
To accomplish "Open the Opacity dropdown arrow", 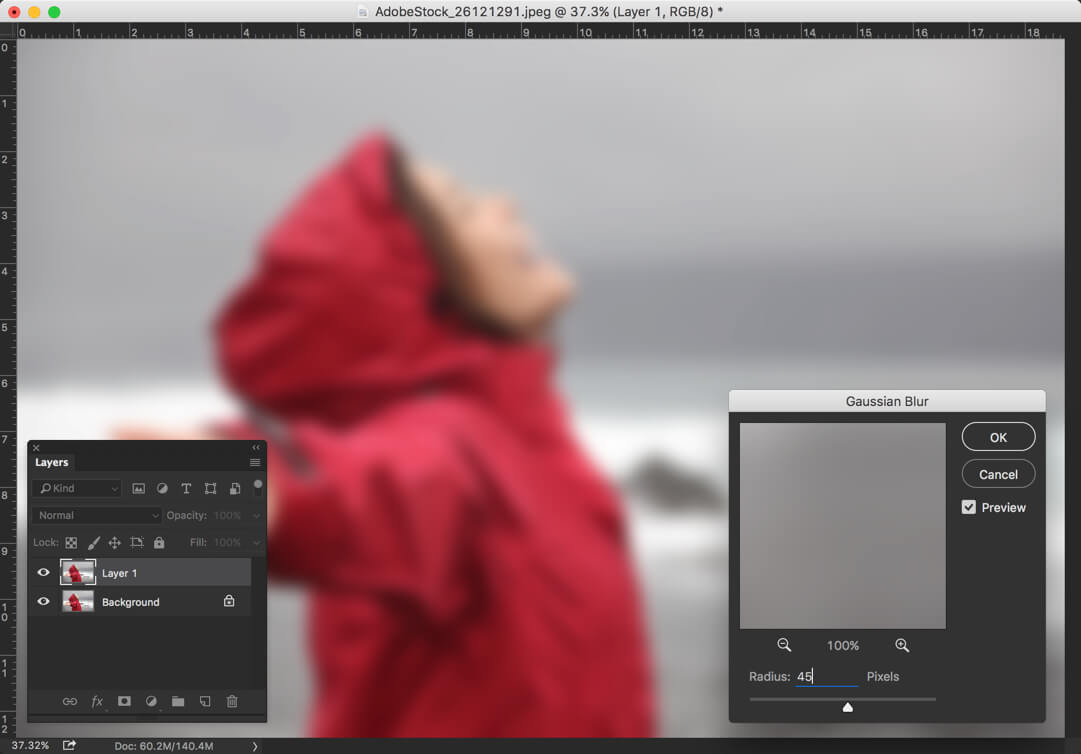I will pyautogui.click(x=256, y=516).
